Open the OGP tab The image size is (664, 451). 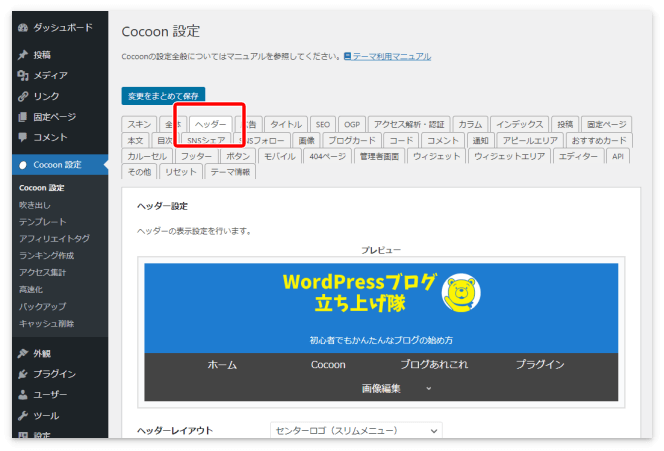click(x=352, y=124)
